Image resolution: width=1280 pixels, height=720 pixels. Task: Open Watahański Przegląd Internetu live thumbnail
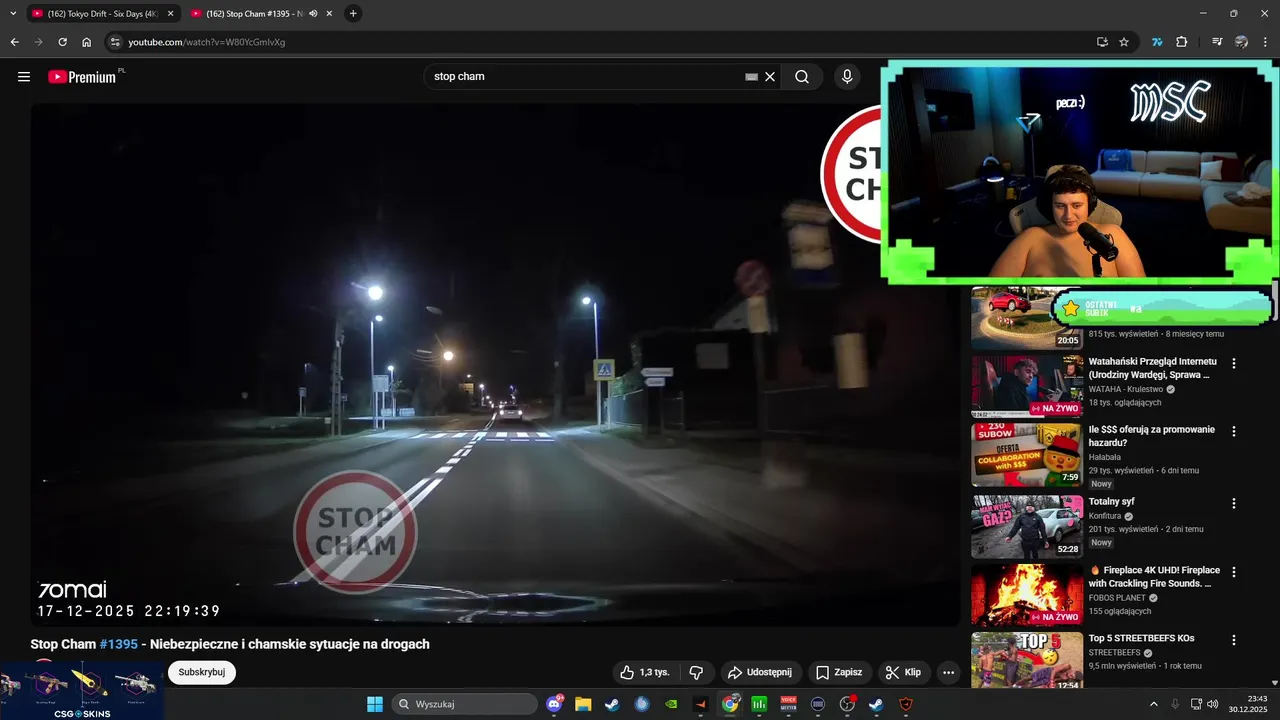click(1027, 386)
